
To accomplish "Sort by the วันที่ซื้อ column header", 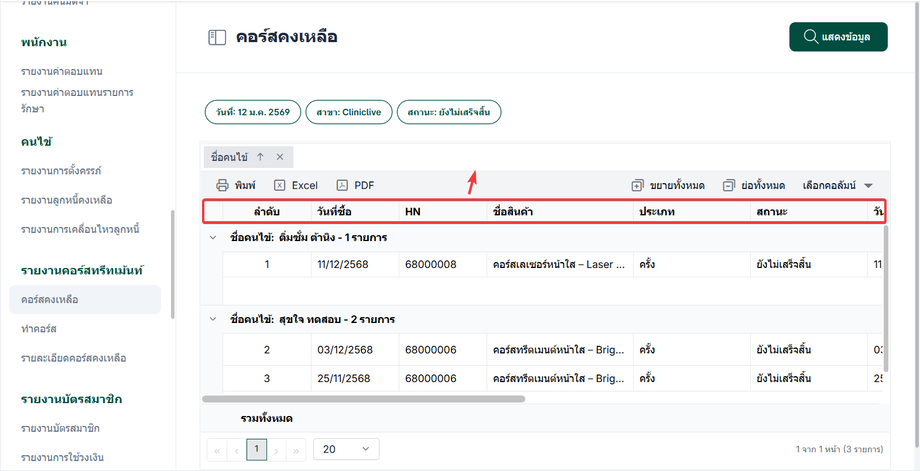I will (355, 212).
